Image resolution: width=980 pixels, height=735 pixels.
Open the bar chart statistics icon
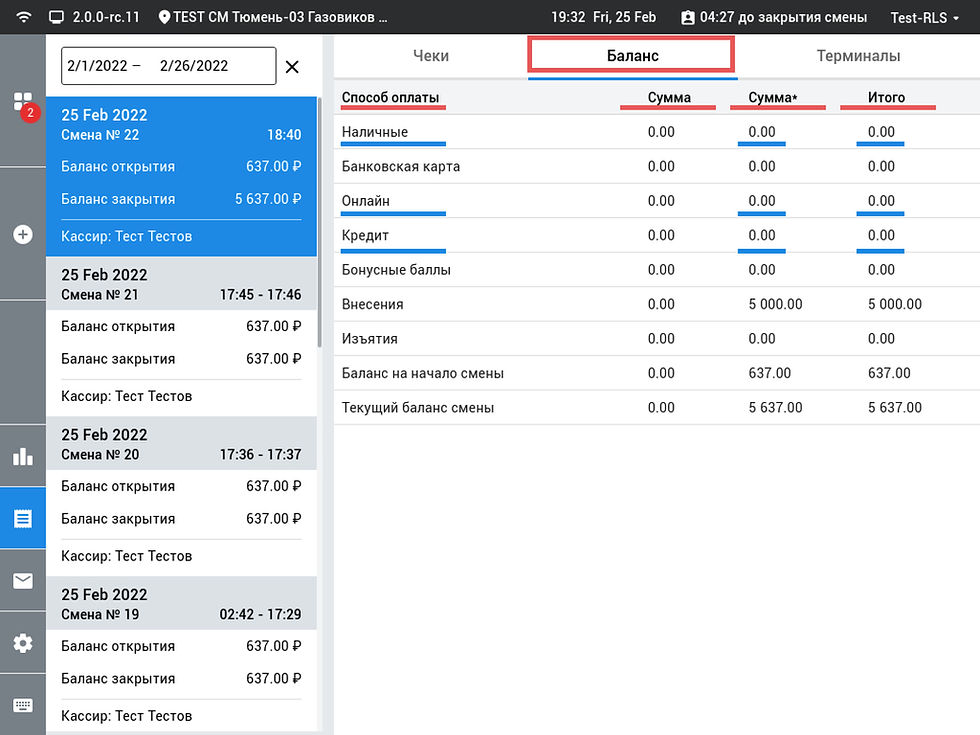(x=23, y=456)
